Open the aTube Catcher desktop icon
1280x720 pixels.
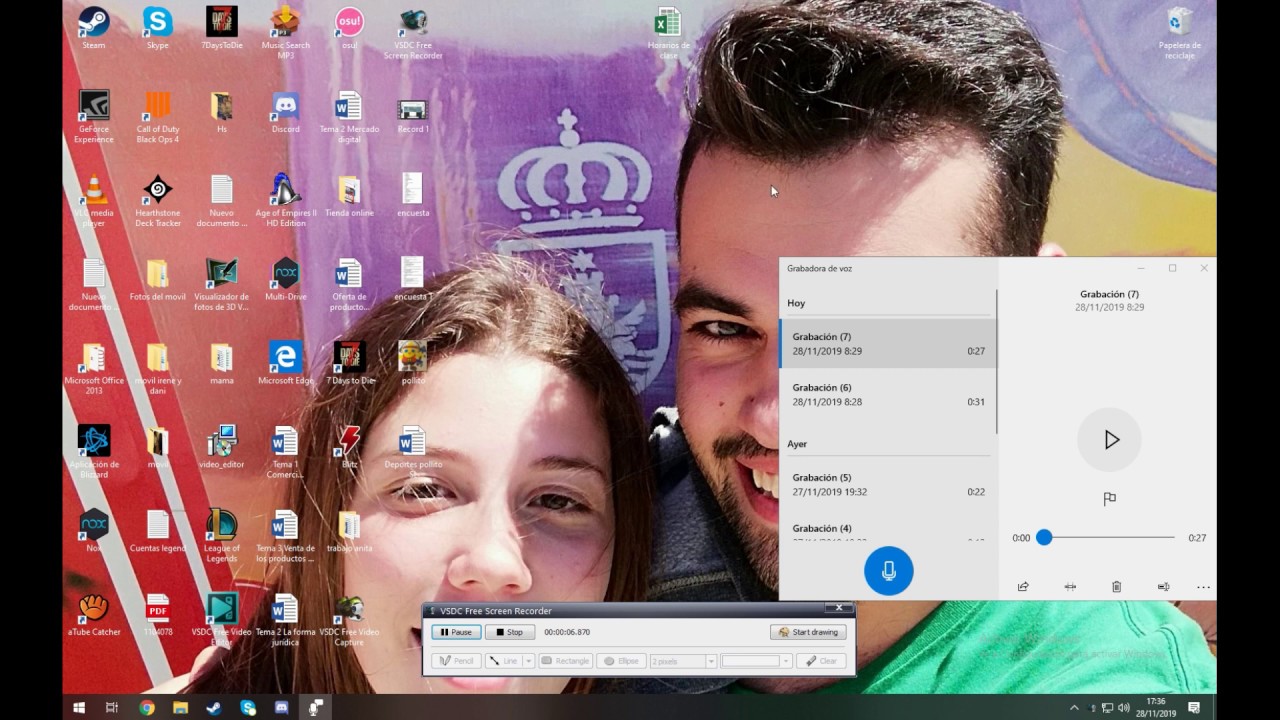pyautogui.click(x=94, y=614)
